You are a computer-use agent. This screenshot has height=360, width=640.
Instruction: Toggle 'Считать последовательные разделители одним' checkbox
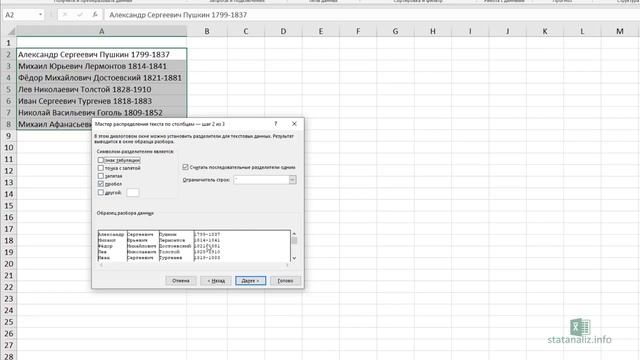coord(185,167)
